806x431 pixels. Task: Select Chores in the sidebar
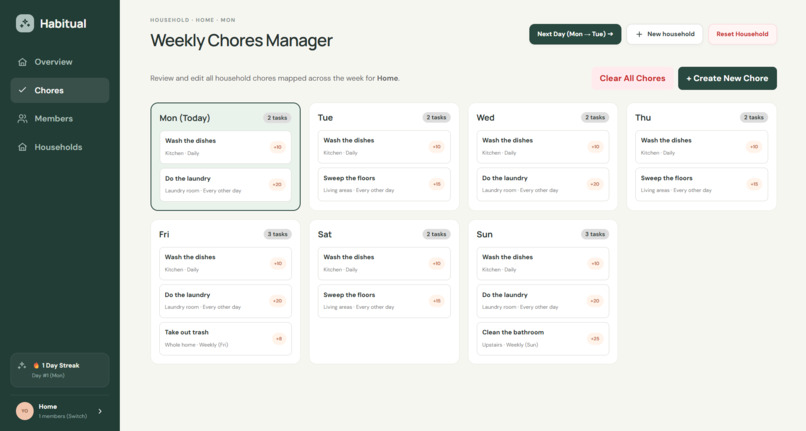(60, 90)
